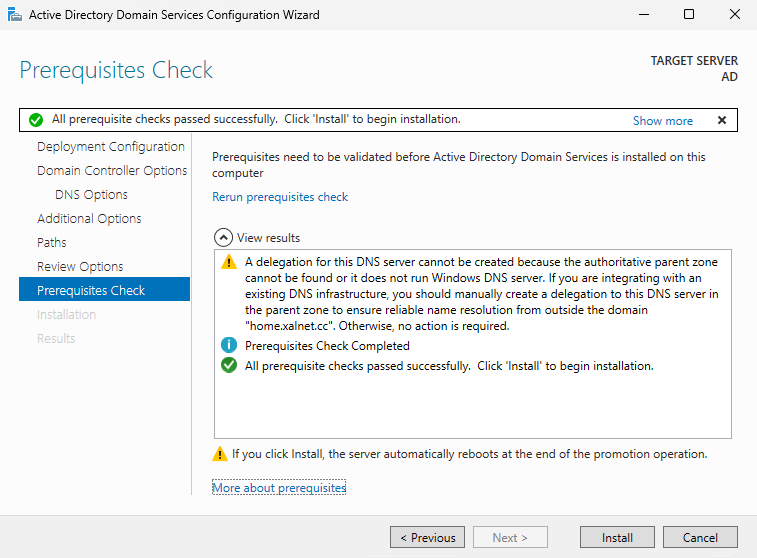Viewport: 757px width, 558px height.
Task: Open Domain Controller Options page
Action: (x=112, y=171)
